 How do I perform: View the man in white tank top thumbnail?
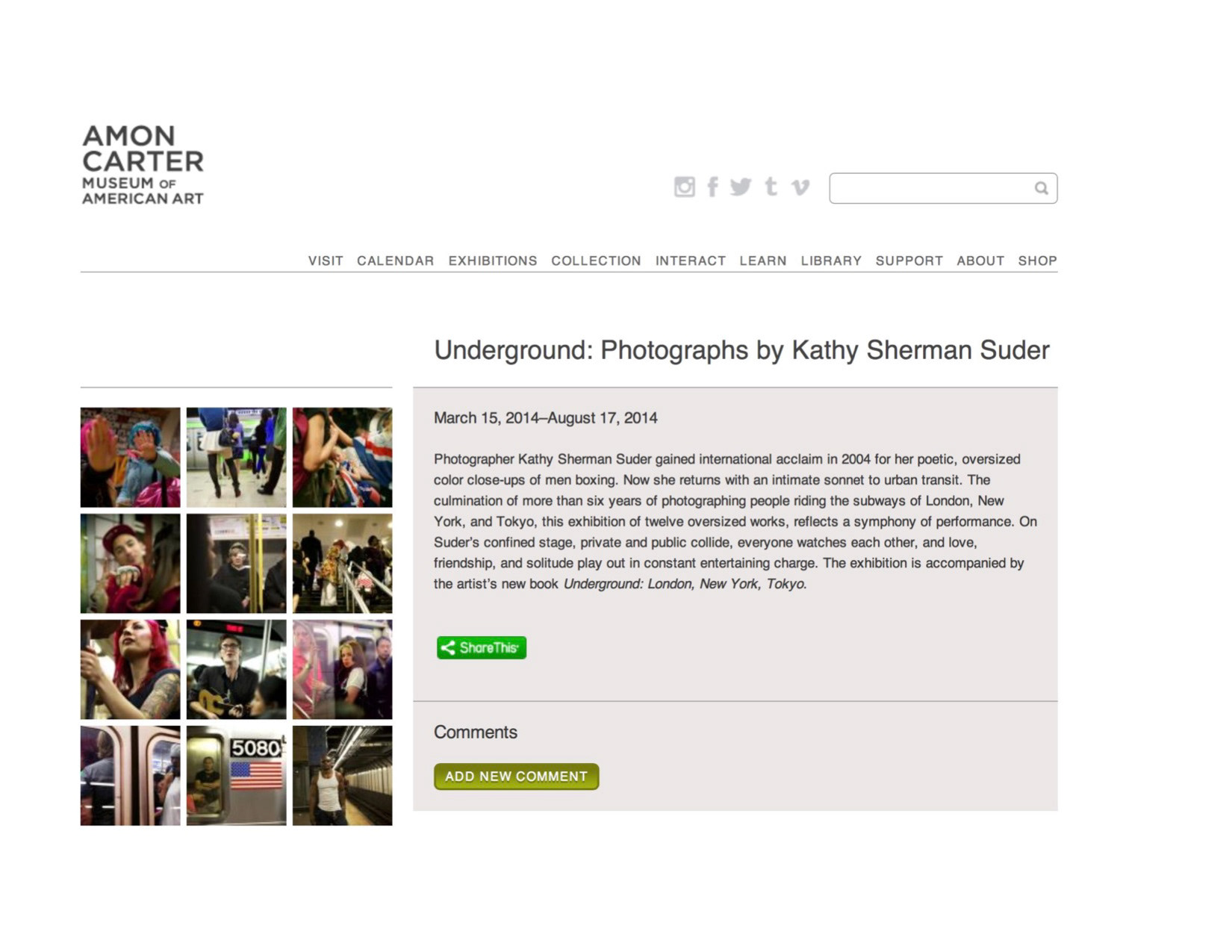pos(342,775)
